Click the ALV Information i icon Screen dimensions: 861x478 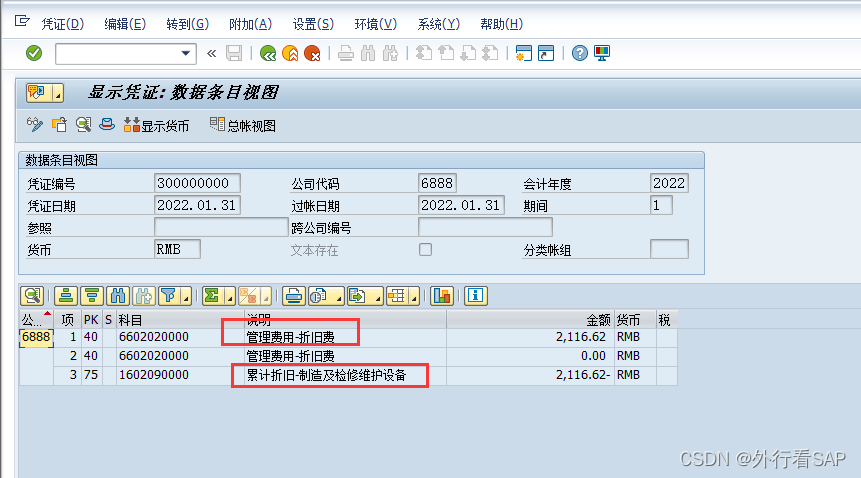[476, 296]
